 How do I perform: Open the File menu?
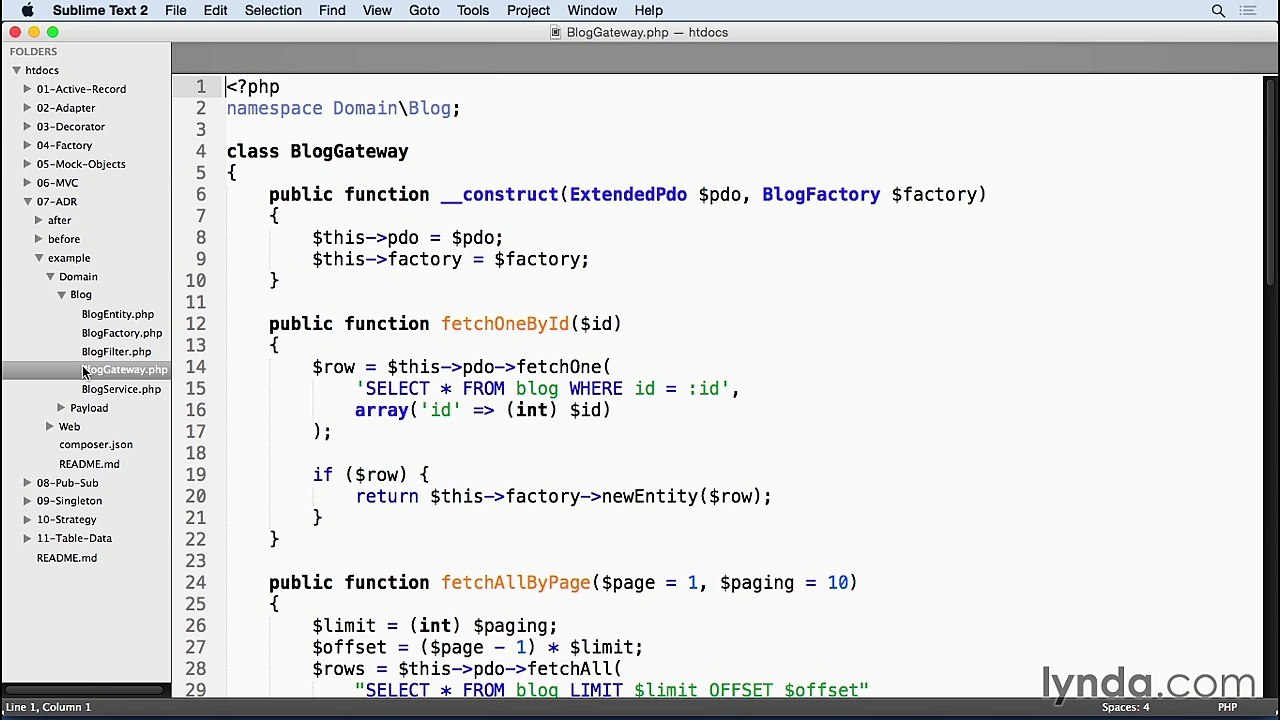pos(175,11)
